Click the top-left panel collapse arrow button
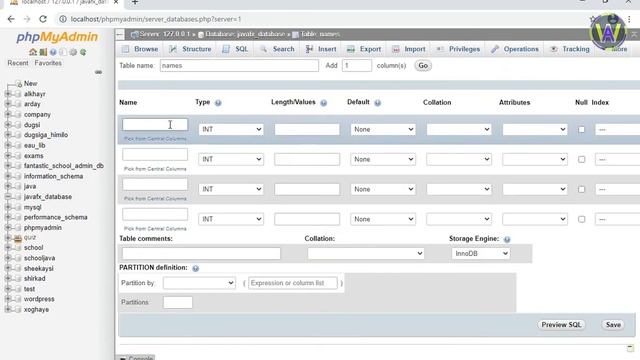 (120, 34)
